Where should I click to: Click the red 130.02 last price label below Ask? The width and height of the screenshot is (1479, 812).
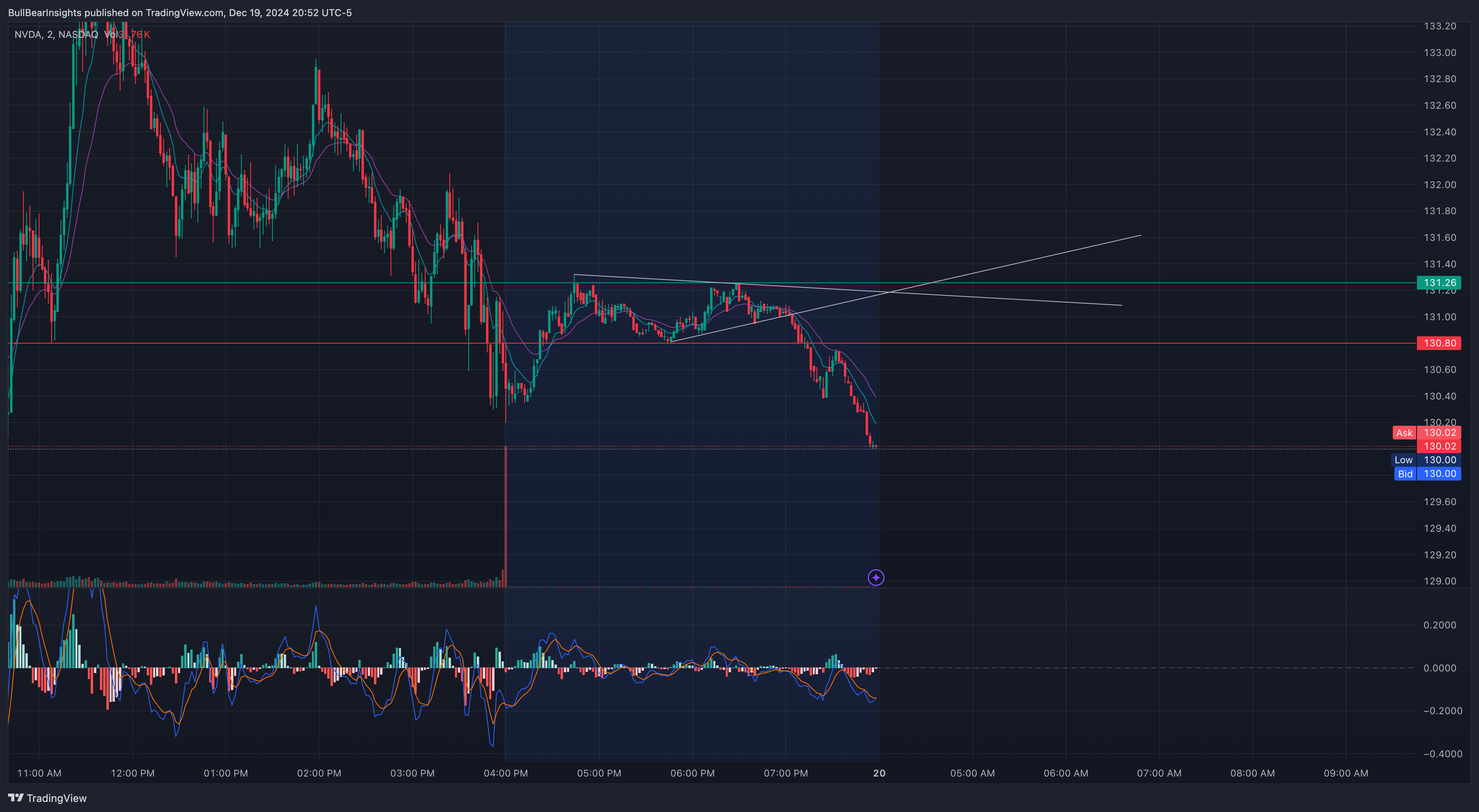(1439, 446)
